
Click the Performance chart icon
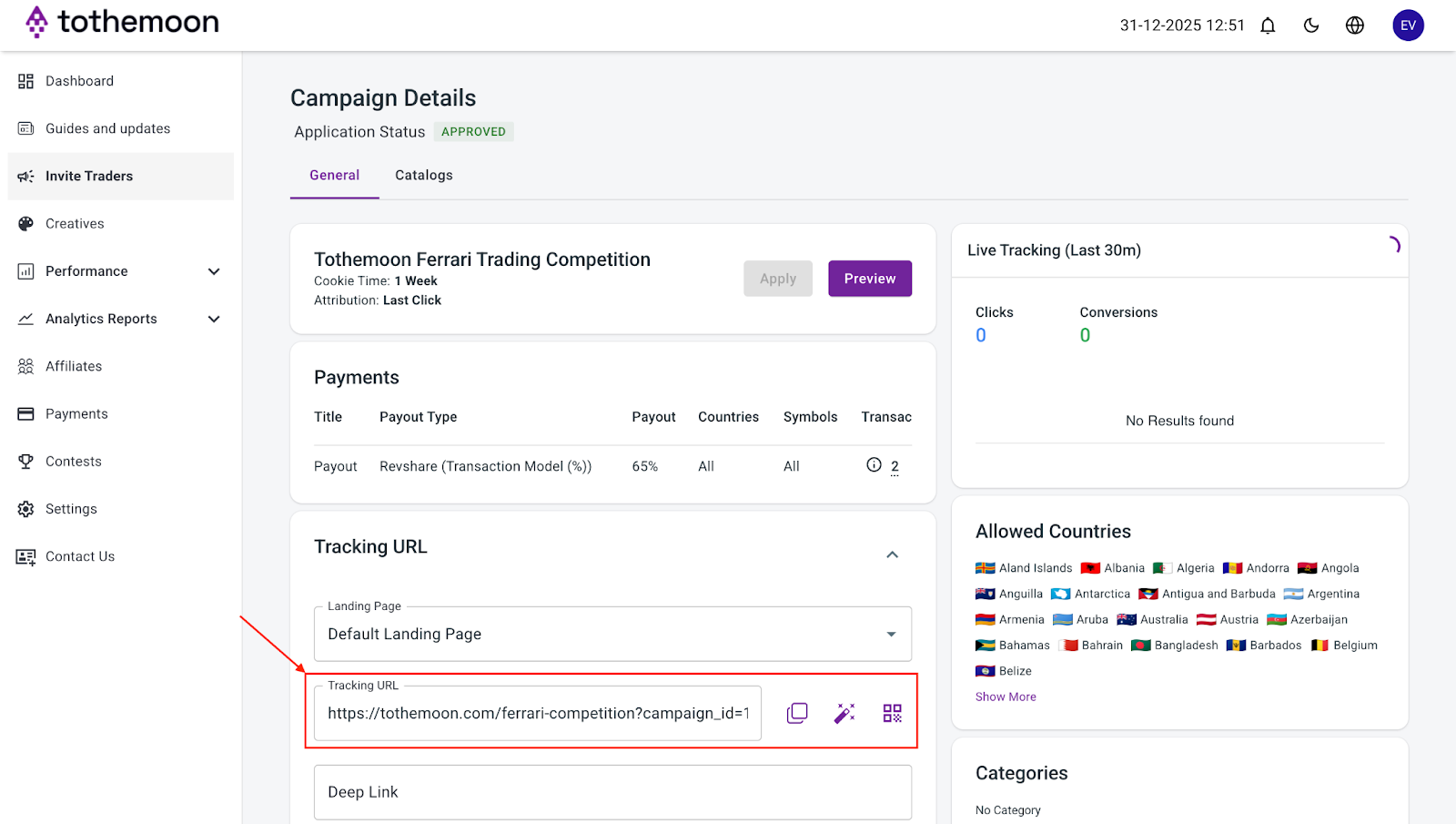pos(25,271)
